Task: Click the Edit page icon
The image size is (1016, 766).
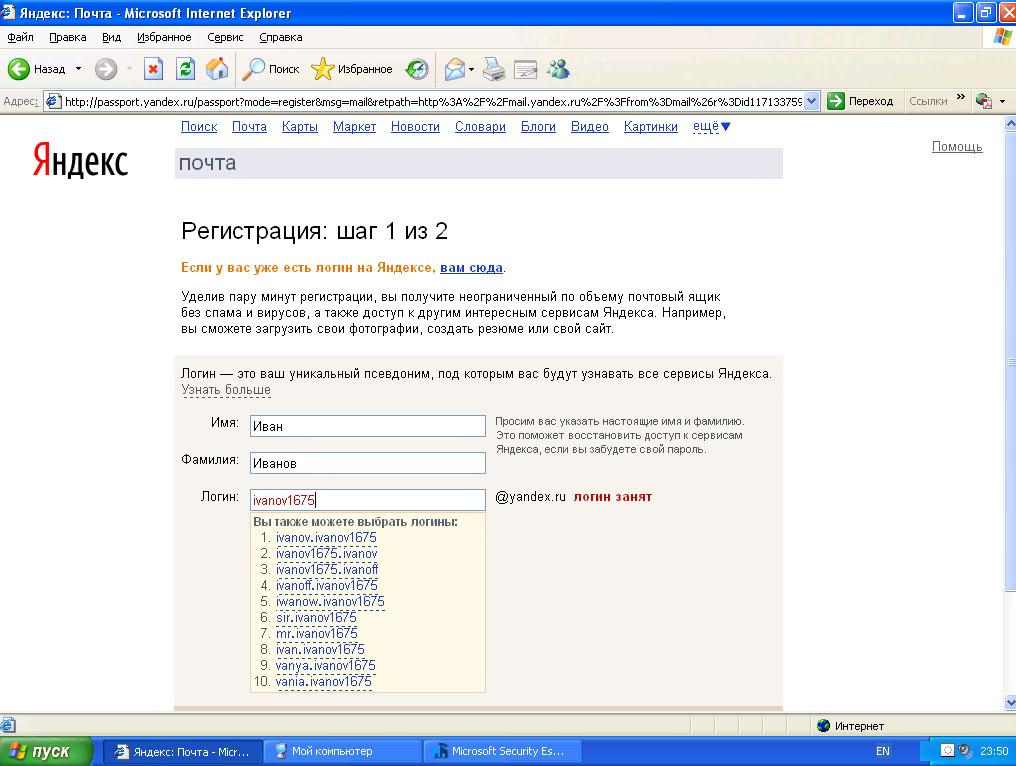Action: (x=525, y=69)
